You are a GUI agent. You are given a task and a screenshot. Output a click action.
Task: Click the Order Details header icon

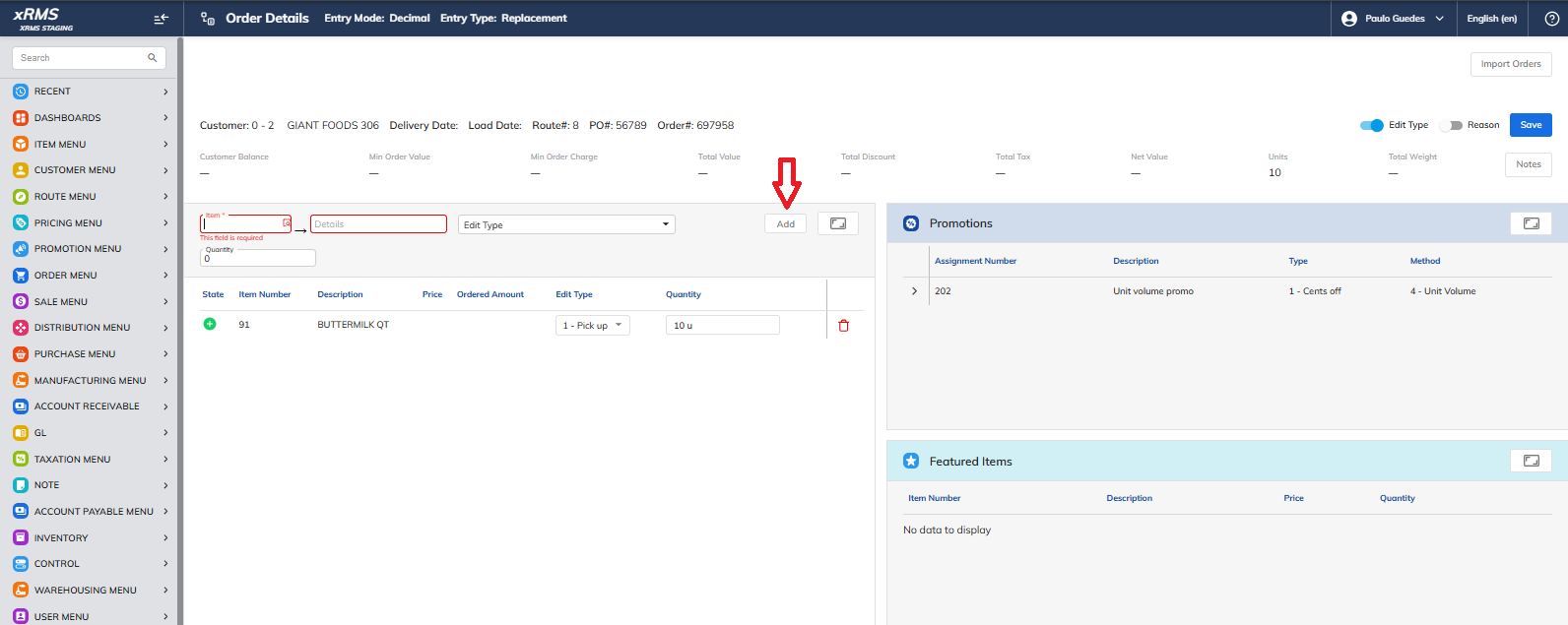[208, 19]
